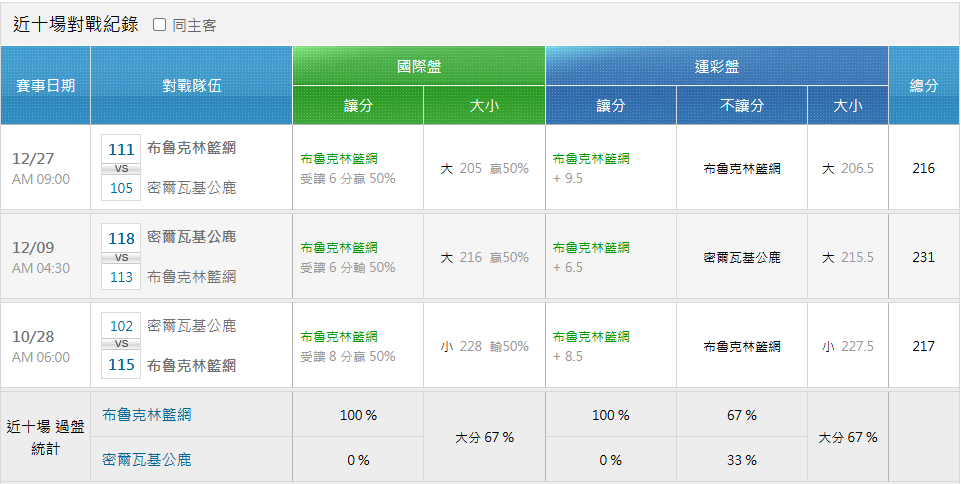Screen dimensions: 961x484
Task: Click score 113 in the 12/09 match
Action: [x=121, y=277]
